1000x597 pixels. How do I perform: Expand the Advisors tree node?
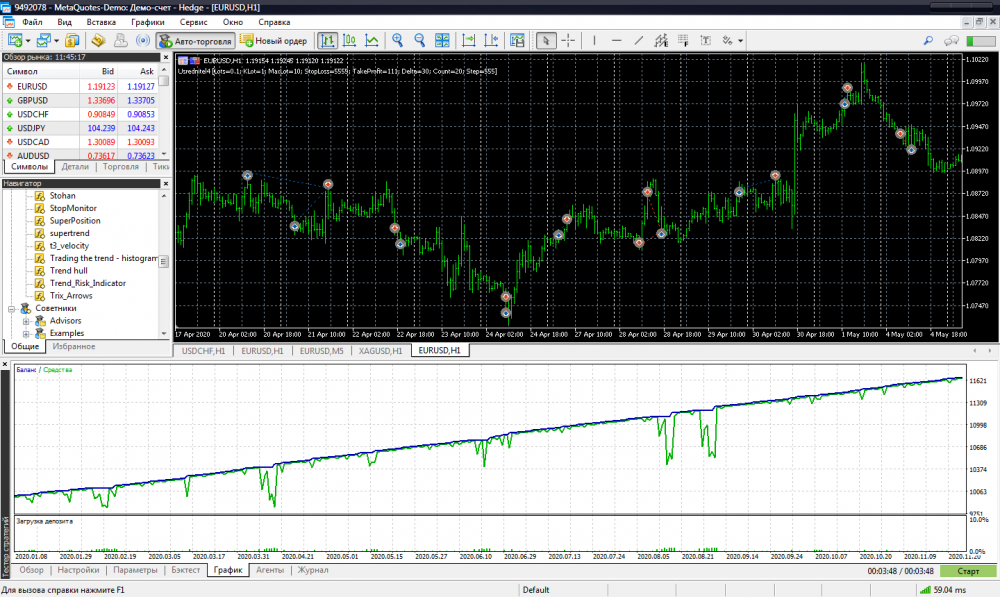click(26, 321)
